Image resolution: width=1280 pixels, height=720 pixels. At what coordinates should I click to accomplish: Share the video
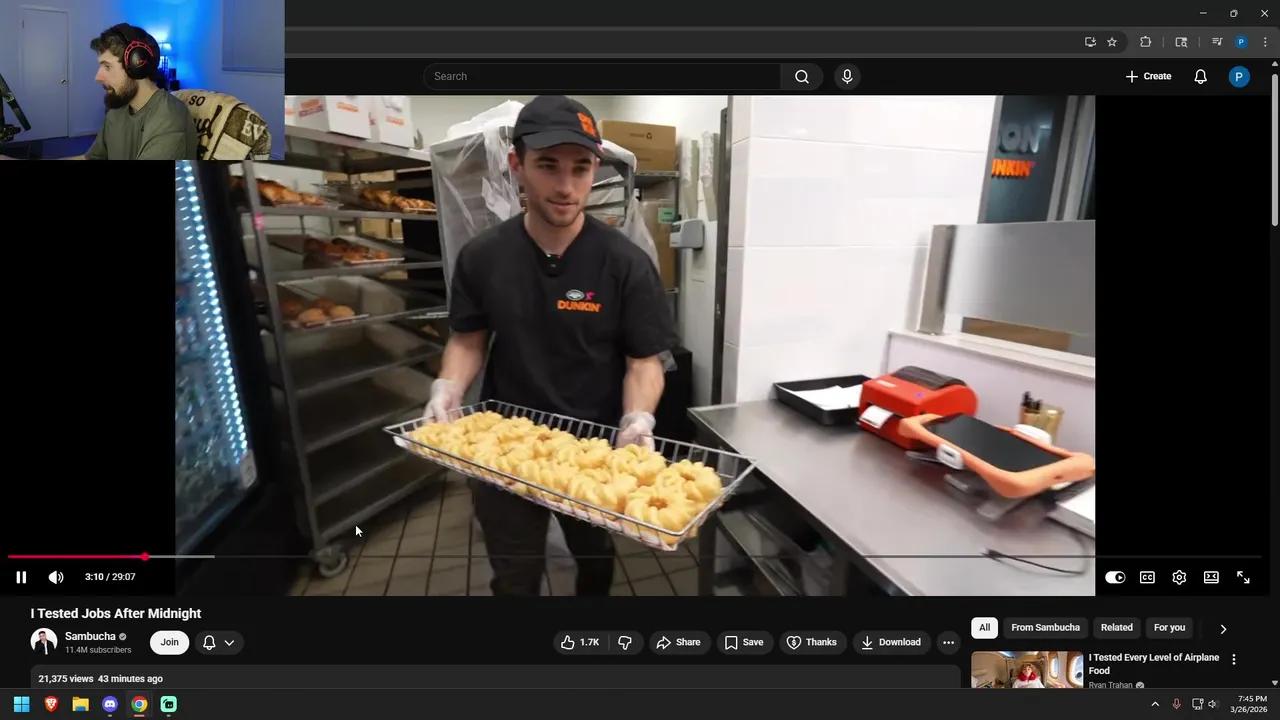click(678, 642)
